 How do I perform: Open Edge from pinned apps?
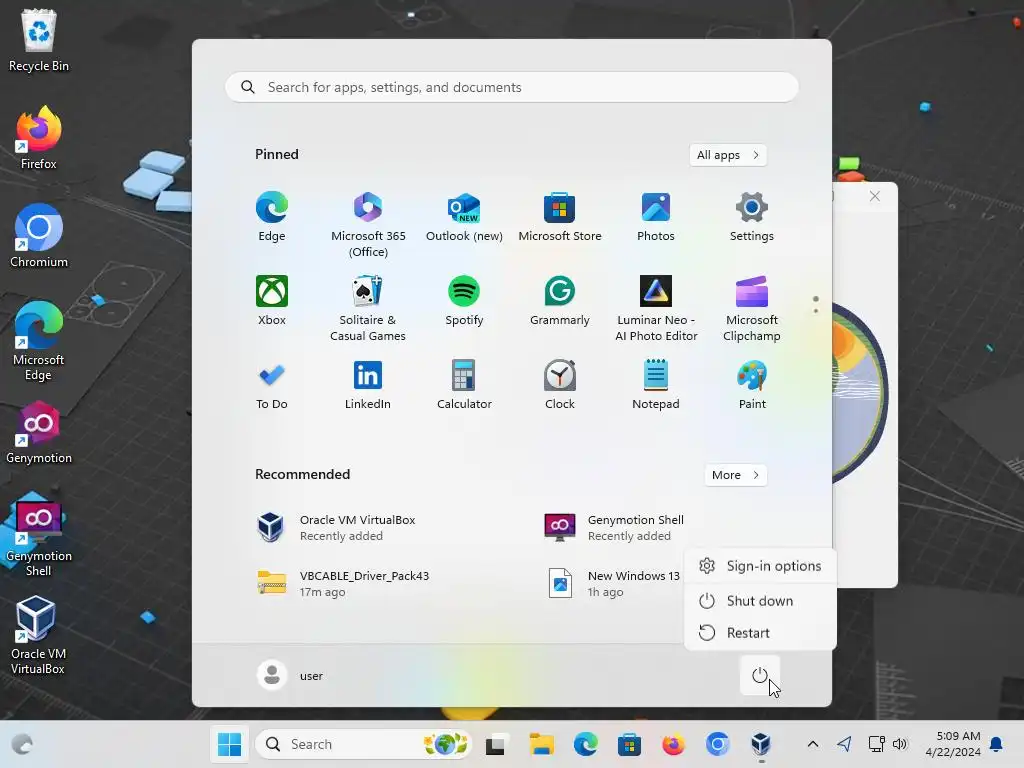(272, 217)
